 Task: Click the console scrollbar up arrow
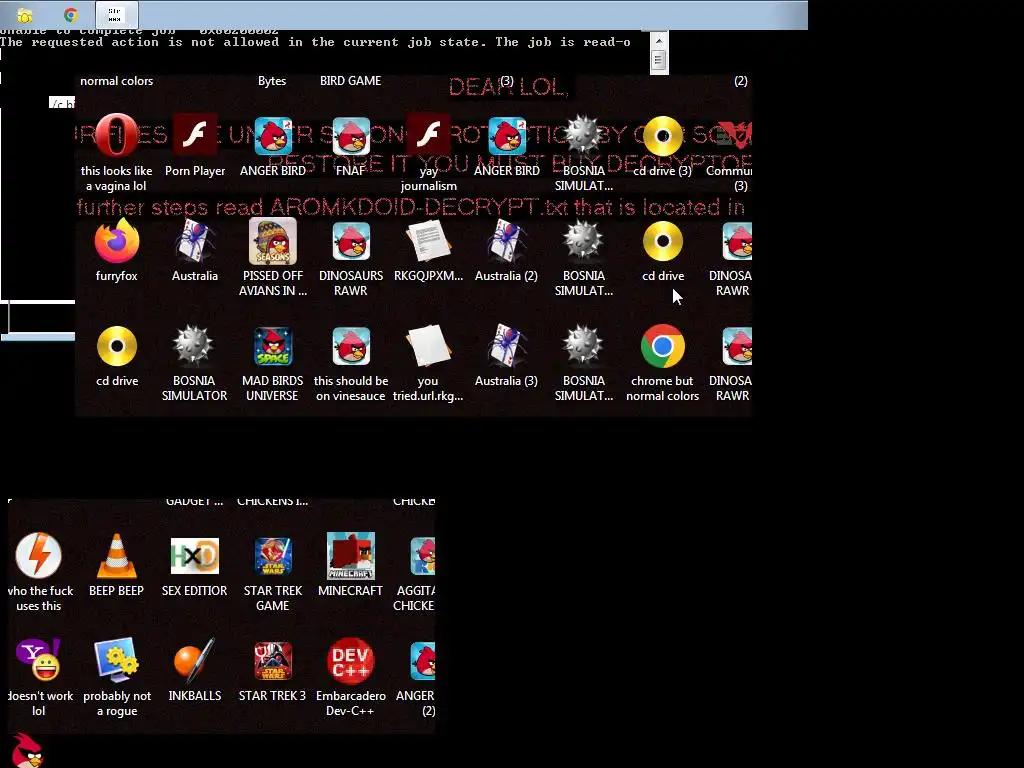(x=659, y=40)
